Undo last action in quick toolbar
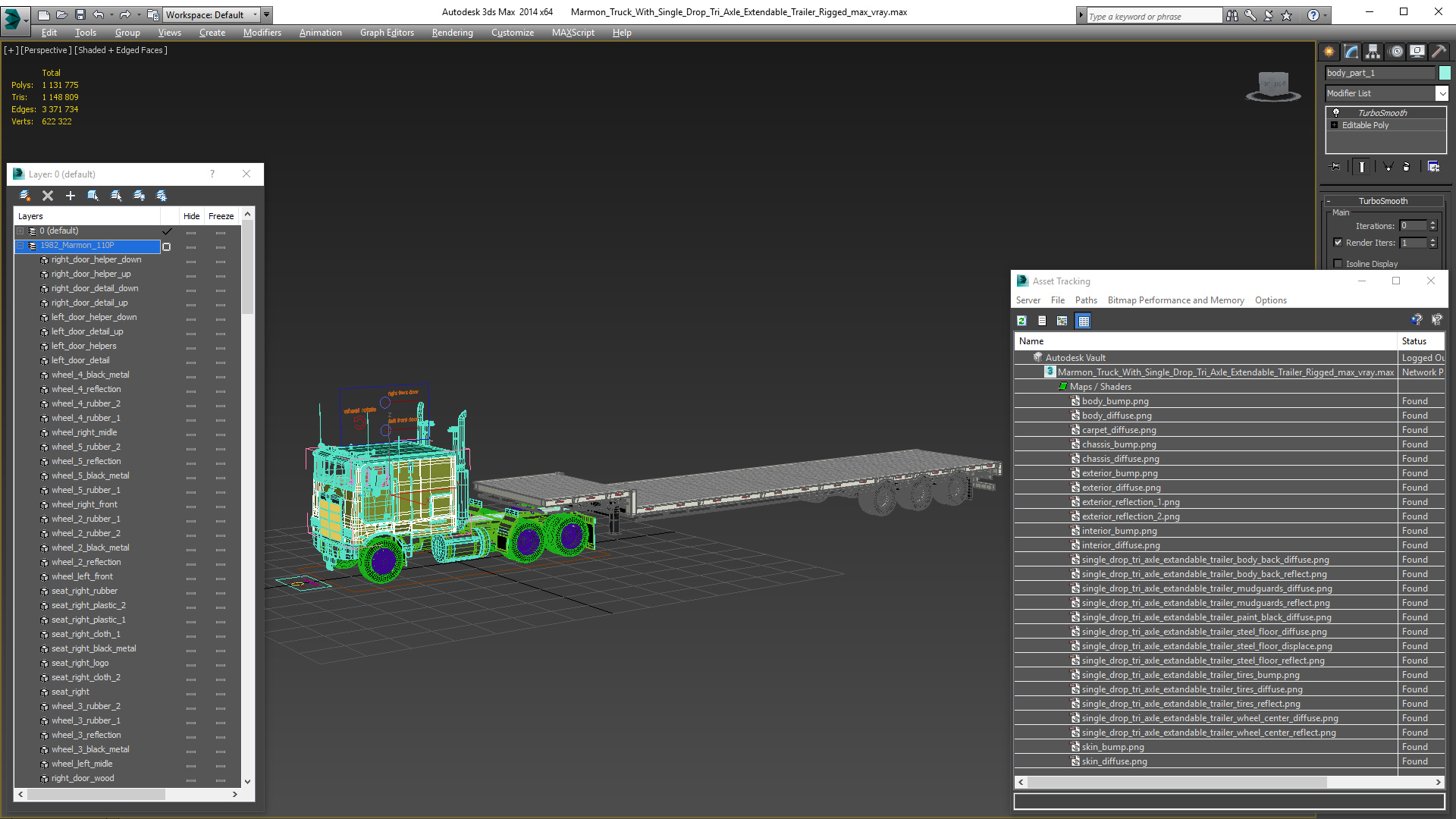1456x819 pixels. coord(99,14)
